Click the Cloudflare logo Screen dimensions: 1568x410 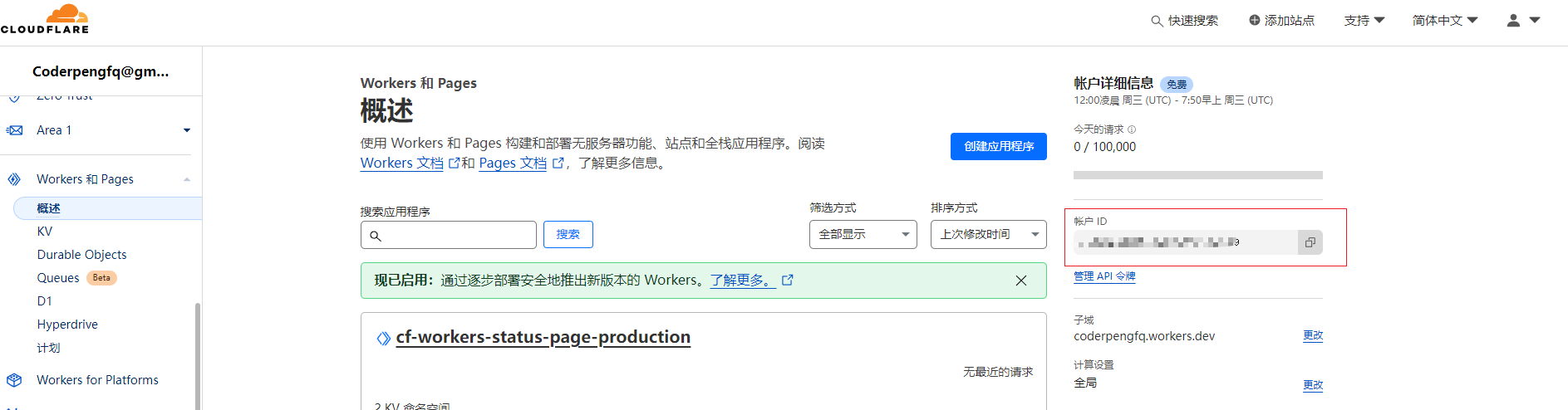45,19
